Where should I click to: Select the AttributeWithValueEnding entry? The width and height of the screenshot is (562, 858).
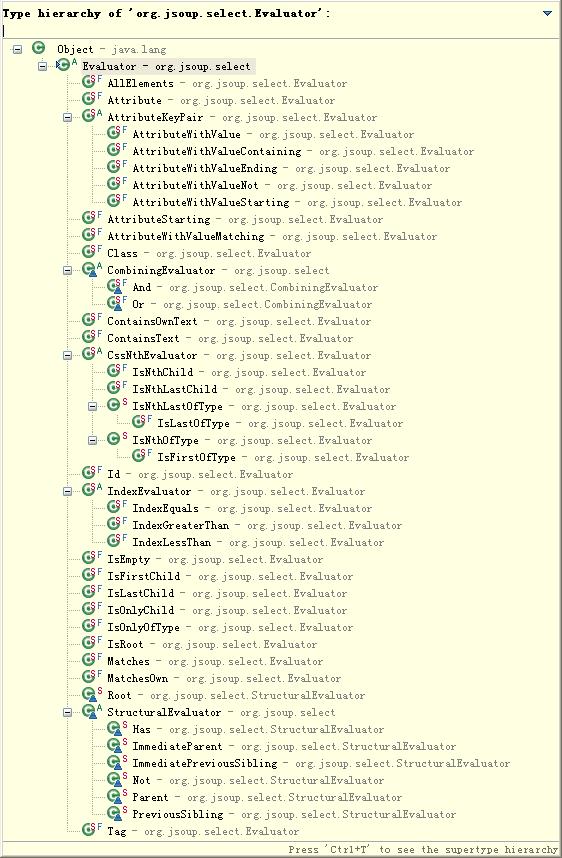(x=291, y=169)
